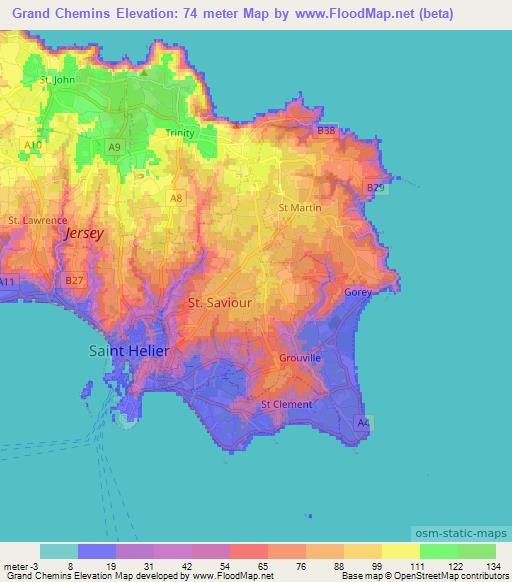The height and width of the screenshot is (582, 512).
Task: Select the A4 road marker
Action: tap(363, 423)
